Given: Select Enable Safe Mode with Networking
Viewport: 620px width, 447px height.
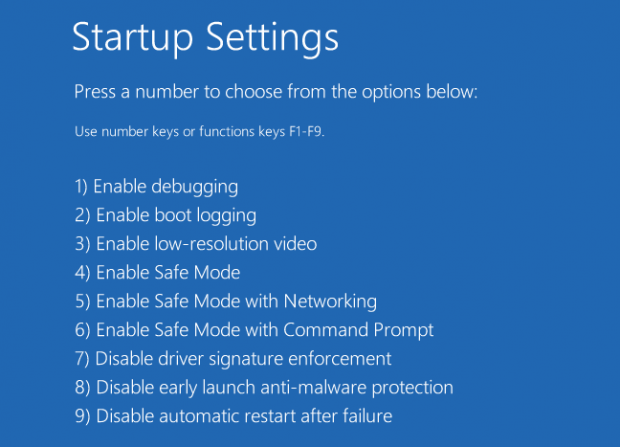Looking at the screenshot, I should coord(226,301).
